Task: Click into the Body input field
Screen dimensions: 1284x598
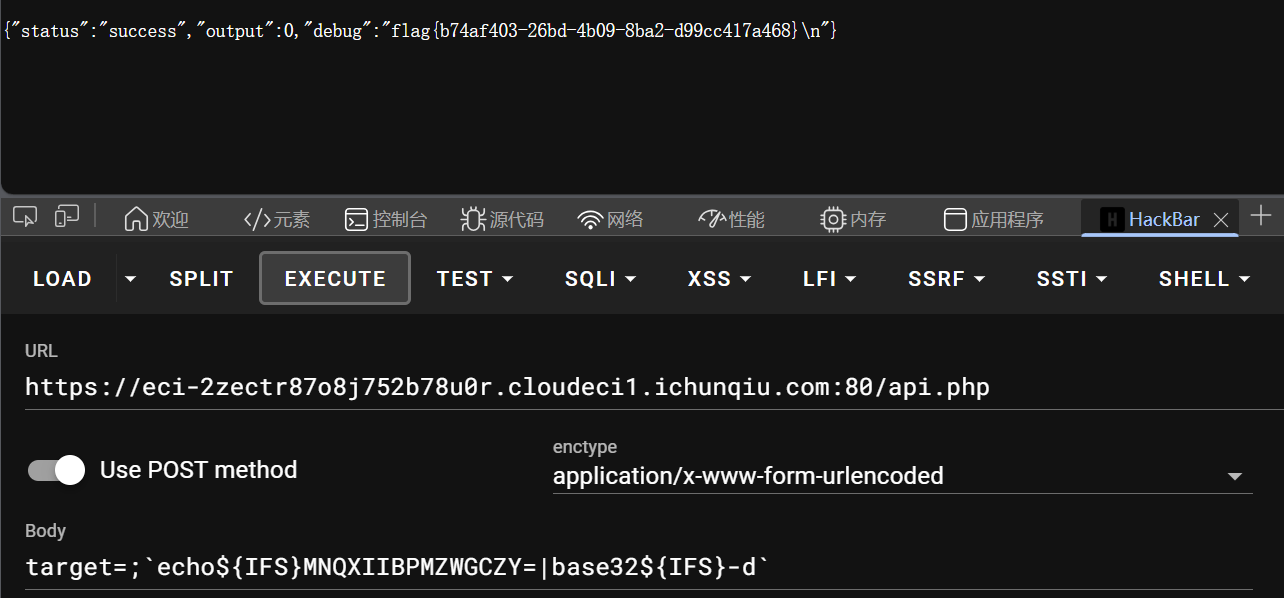Action: pyautogui.click(x=640, y=568)
